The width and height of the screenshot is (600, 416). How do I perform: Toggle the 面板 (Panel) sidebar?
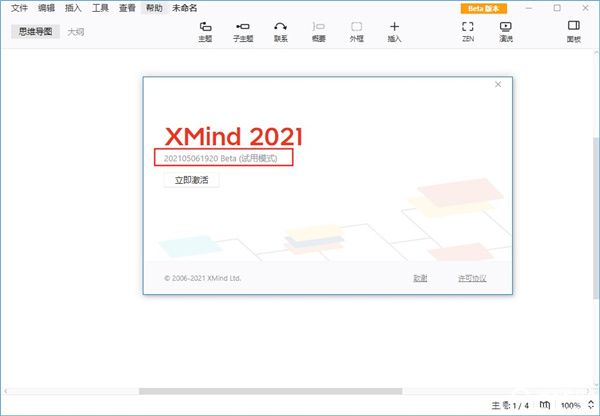573,31
